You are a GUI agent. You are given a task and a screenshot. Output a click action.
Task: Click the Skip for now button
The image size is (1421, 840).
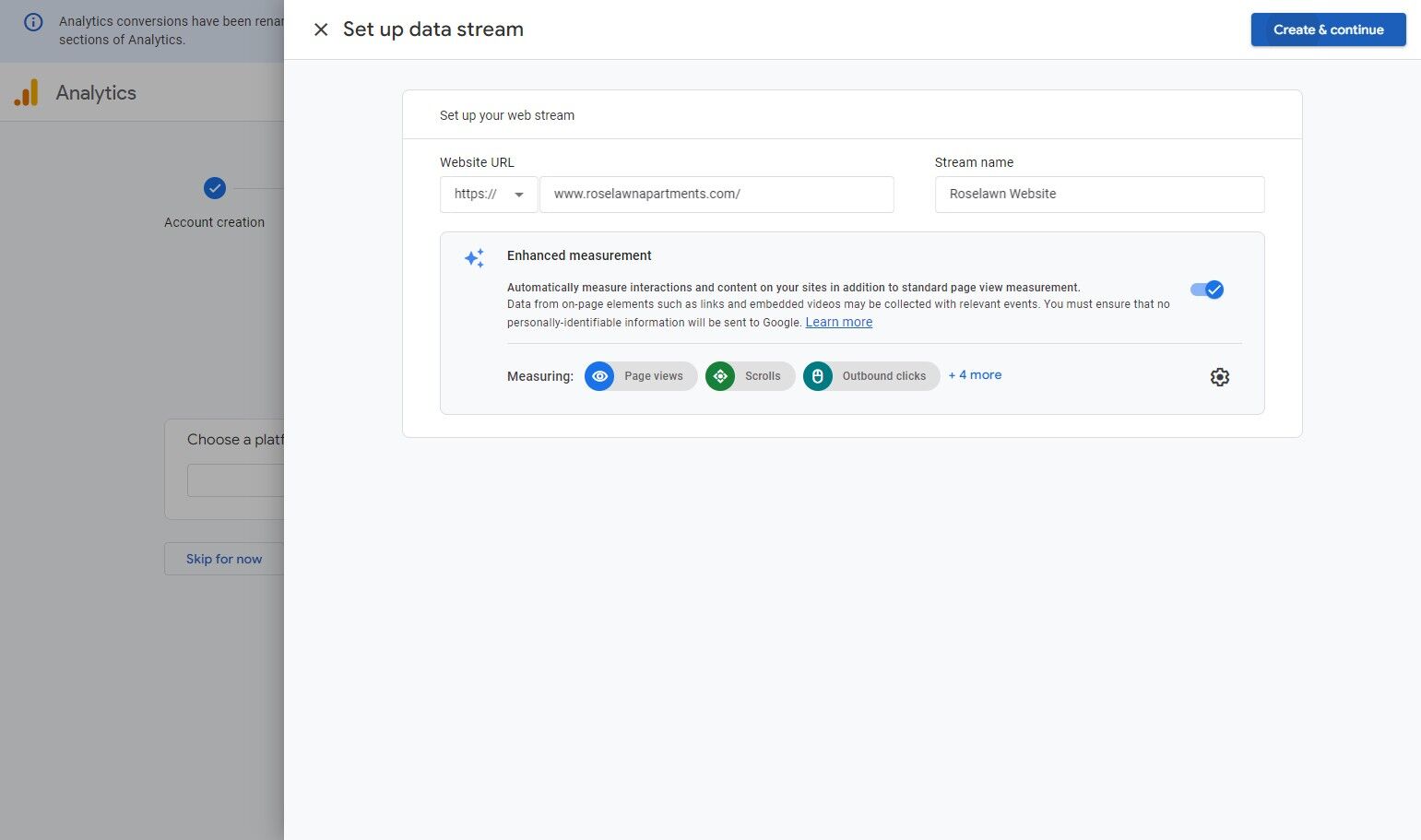click(x=224, y=559)
